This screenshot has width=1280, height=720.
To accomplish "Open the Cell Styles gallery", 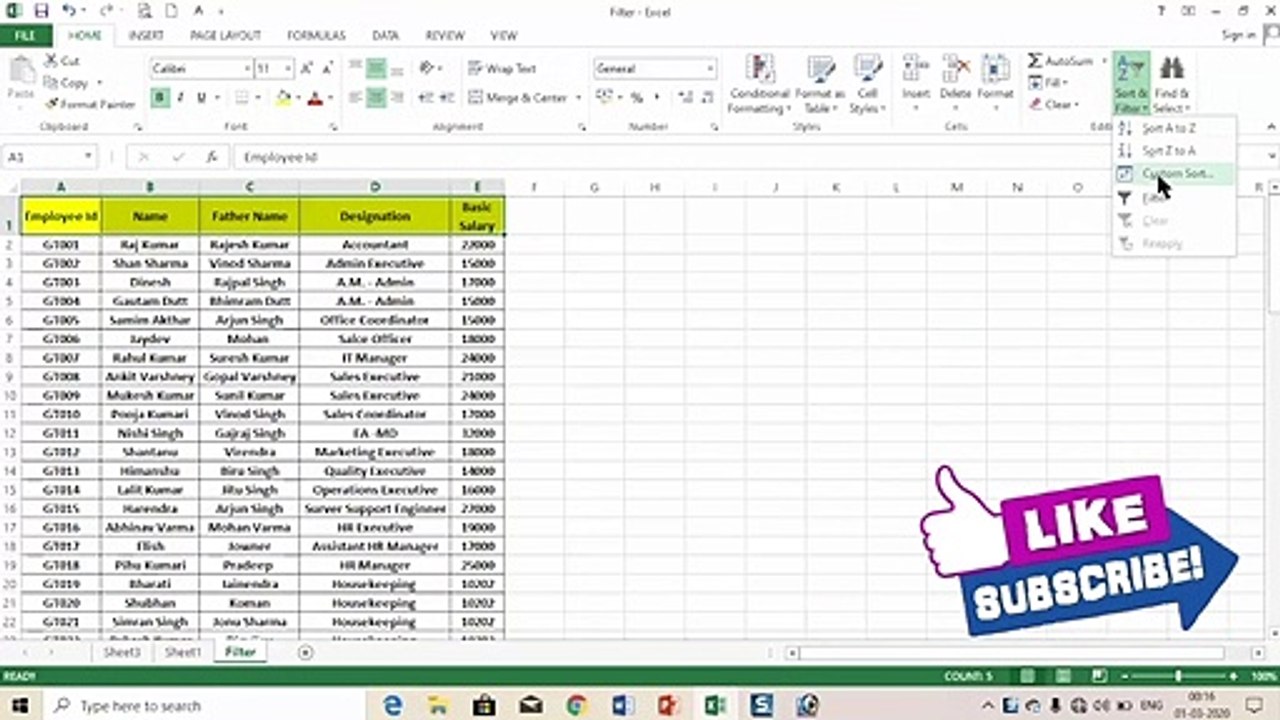I will point(867,84).
